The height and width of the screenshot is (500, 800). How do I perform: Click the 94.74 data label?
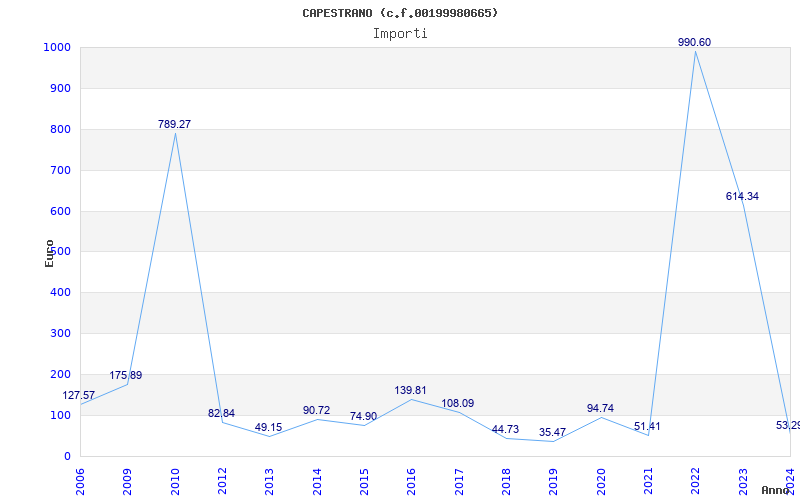600,408
